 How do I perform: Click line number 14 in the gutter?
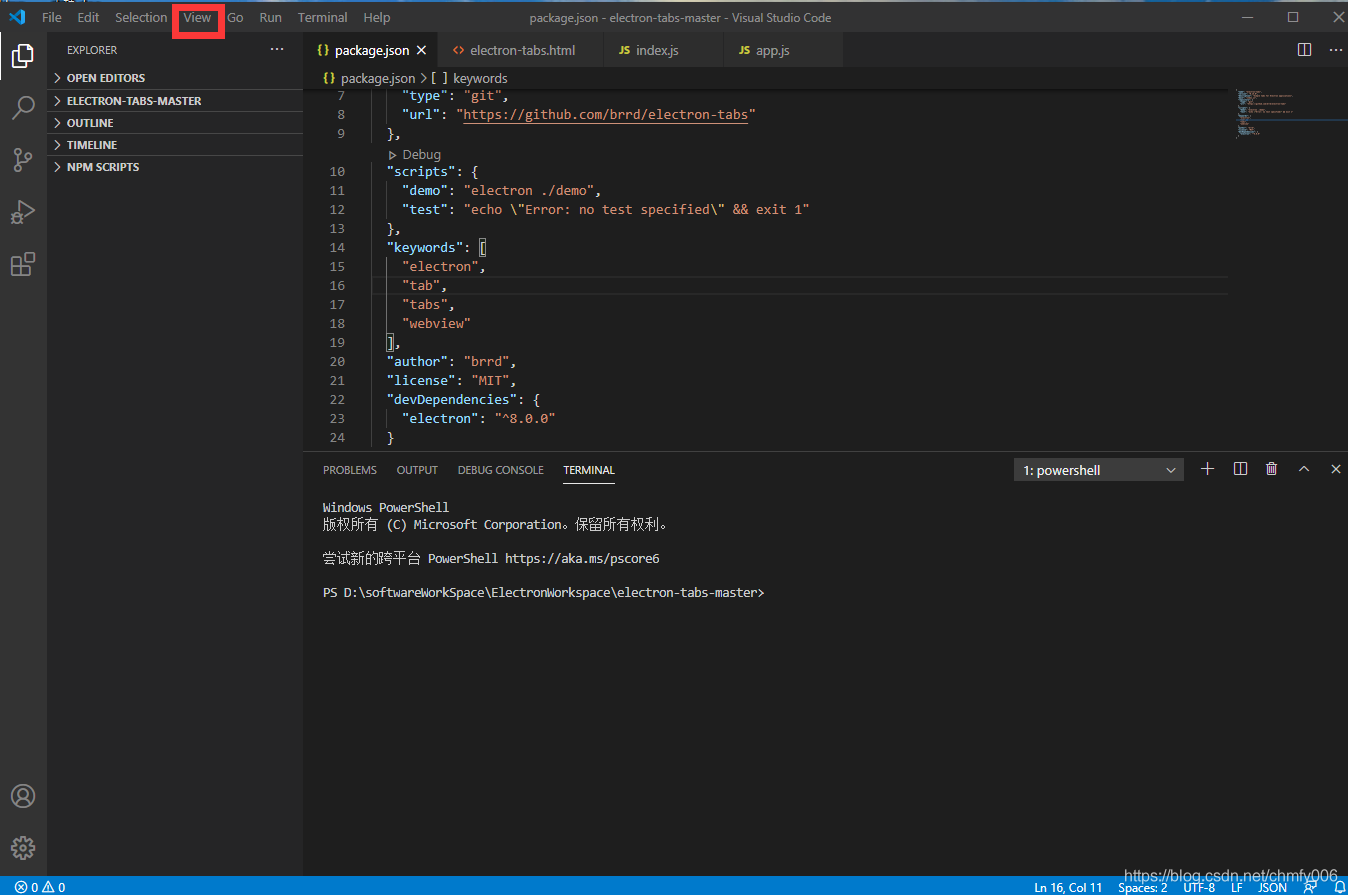pos(337,247)
